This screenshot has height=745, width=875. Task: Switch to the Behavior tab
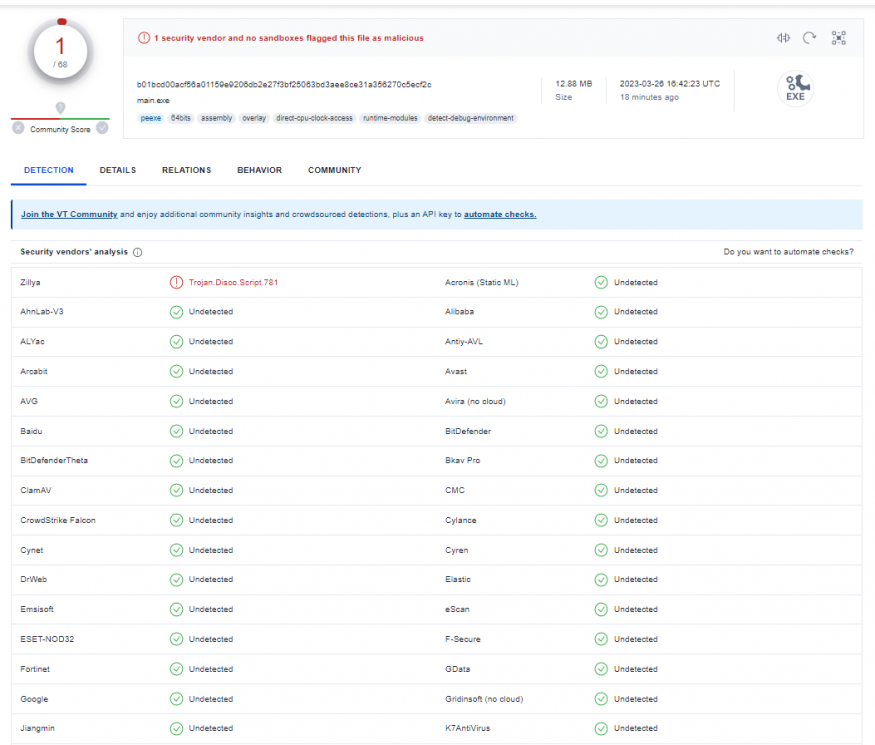[259, 170]
